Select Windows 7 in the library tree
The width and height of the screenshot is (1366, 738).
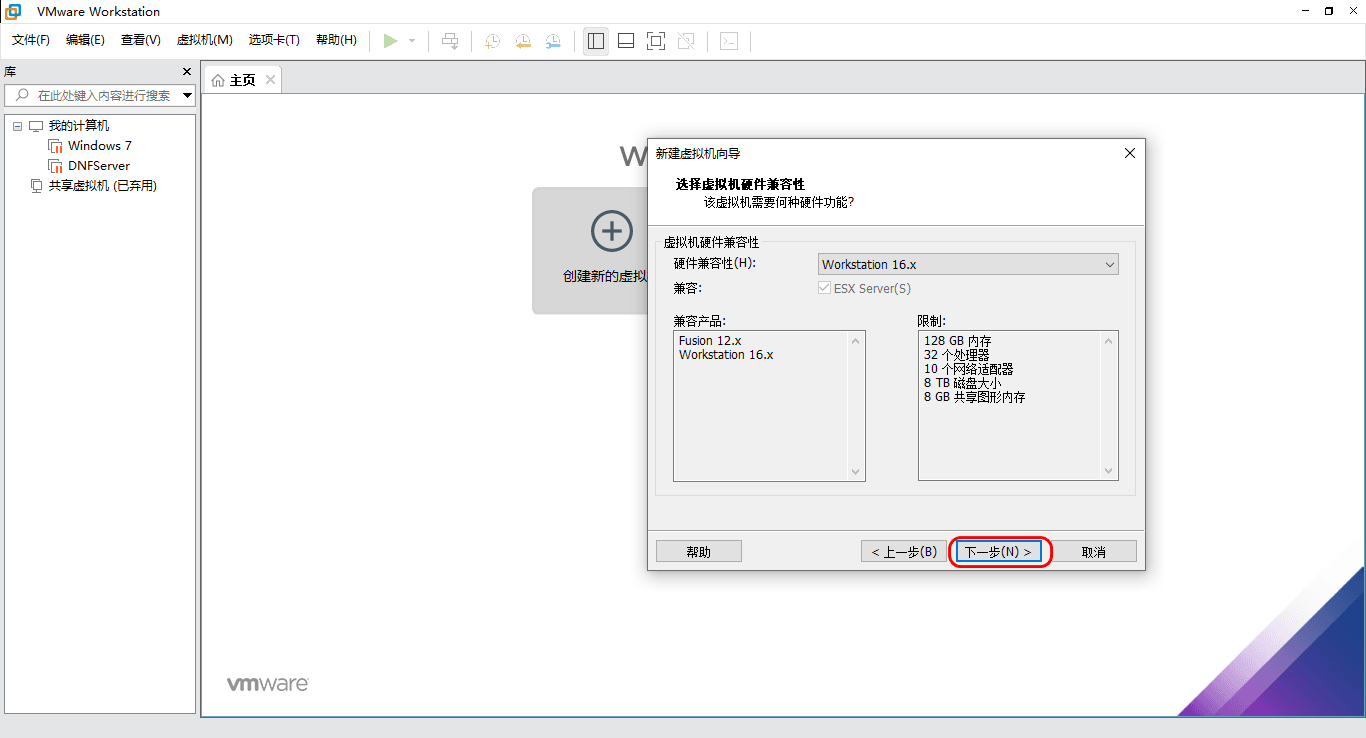coord(100,146)
